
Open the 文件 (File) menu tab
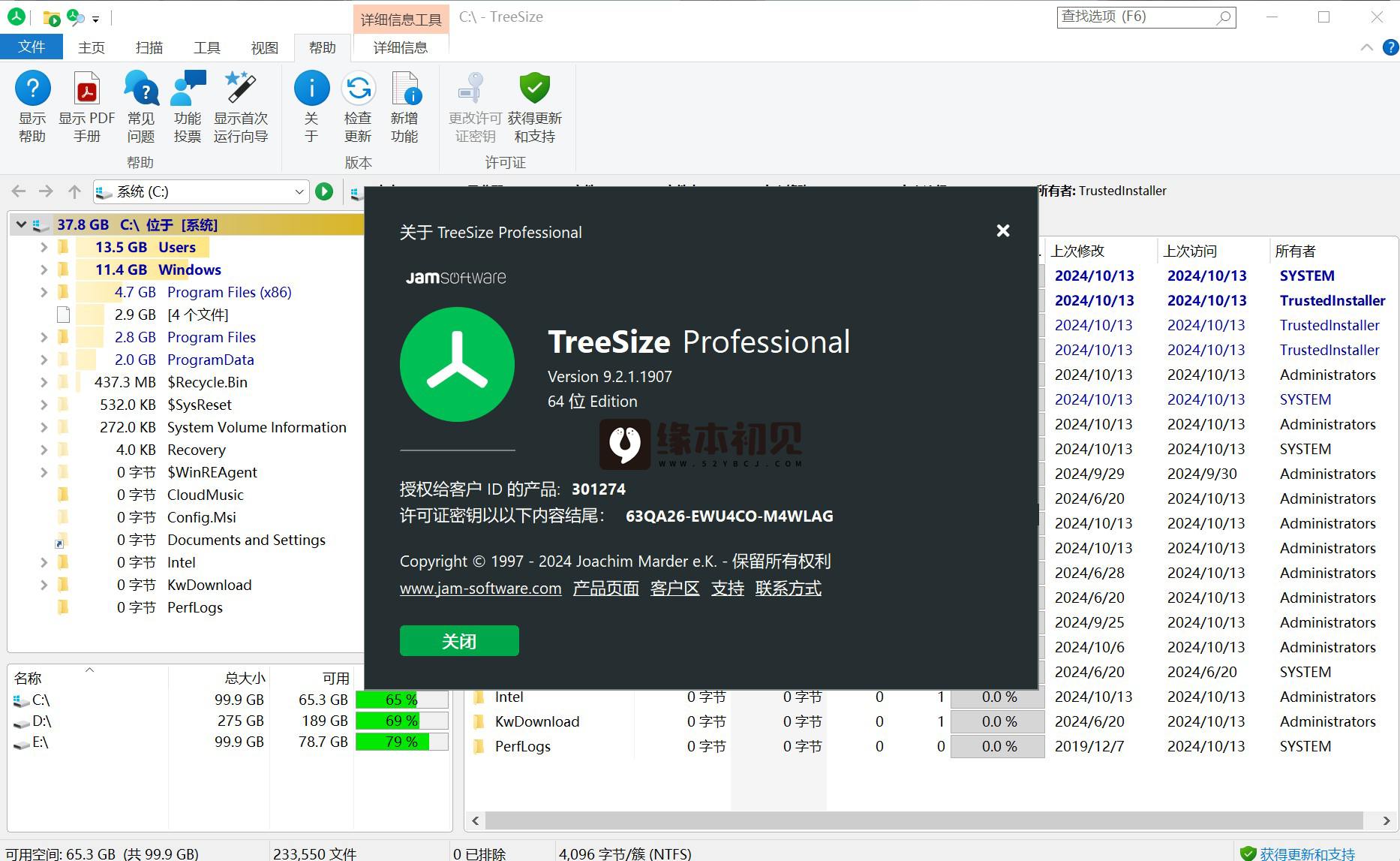(32, 47)
